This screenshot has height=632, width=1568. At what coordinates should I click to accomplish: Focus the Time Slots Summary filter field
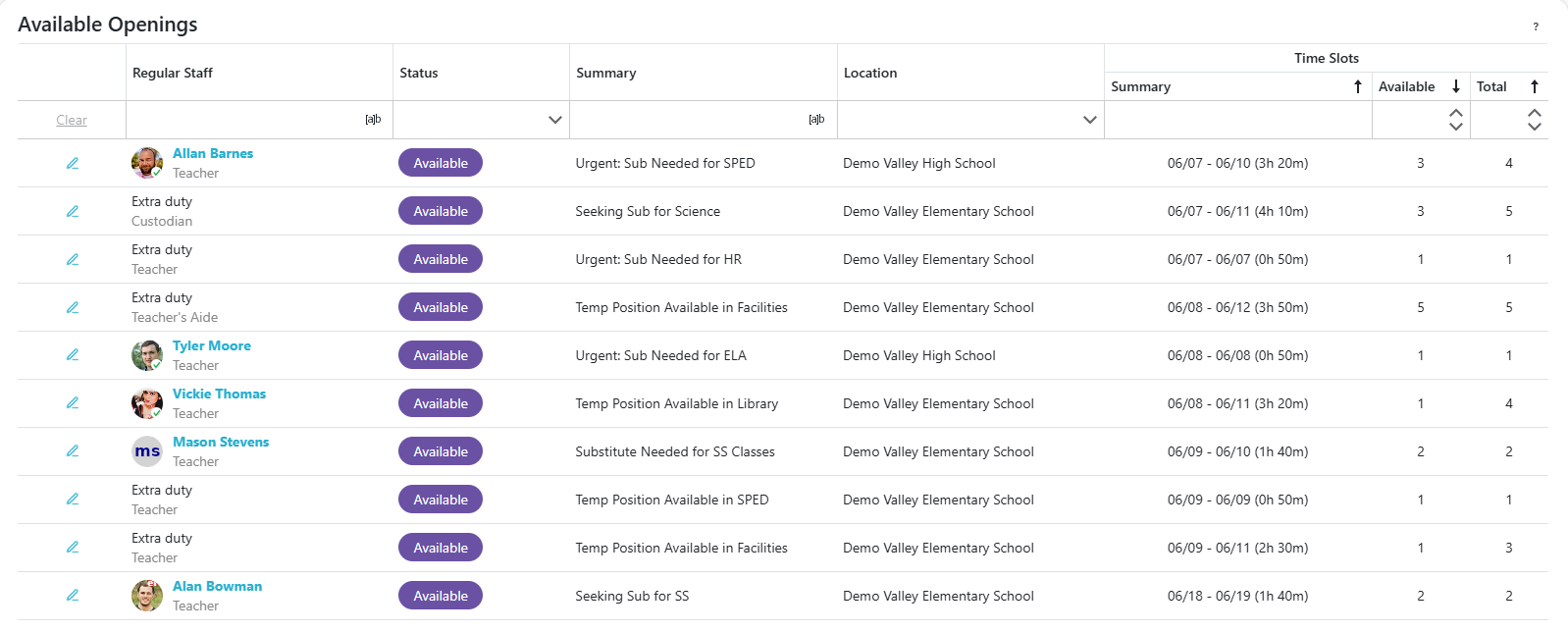coord(1236,120)
